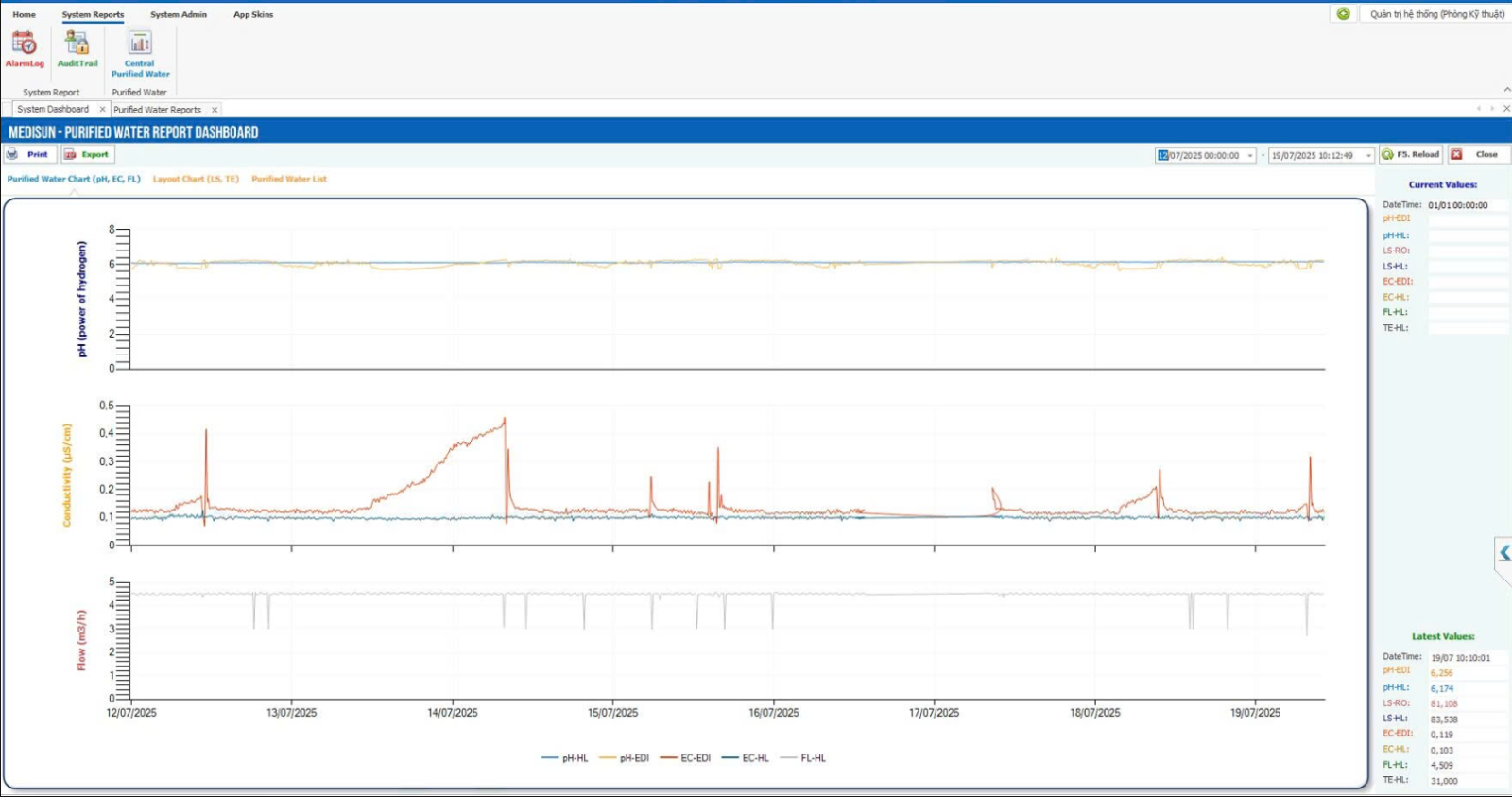Open the AlarmLog report icon

(25, 48)
